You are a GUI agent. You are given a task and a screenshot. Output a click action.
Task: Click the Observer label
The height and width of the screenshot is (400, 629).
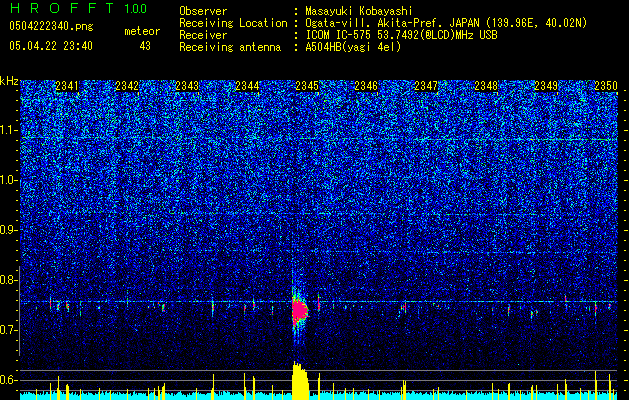[x=203, y=12]
